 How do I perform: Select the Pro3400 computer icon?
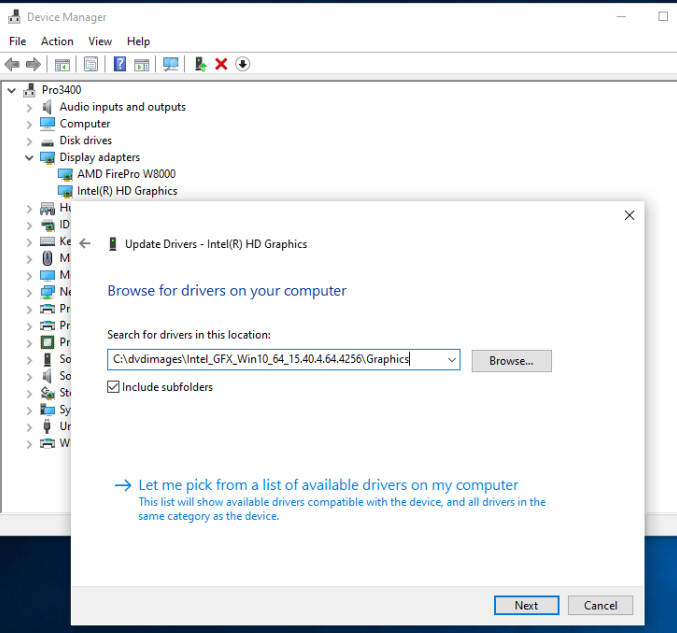[x=29, y=90]
